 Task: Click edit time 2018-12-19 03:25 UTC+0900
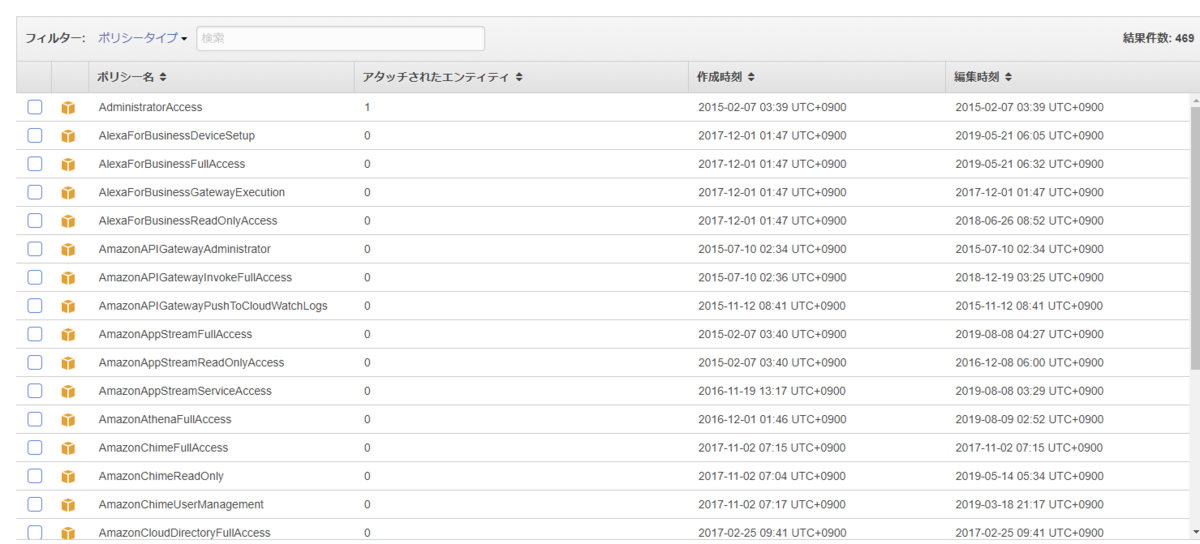[x=1029, y=278]
